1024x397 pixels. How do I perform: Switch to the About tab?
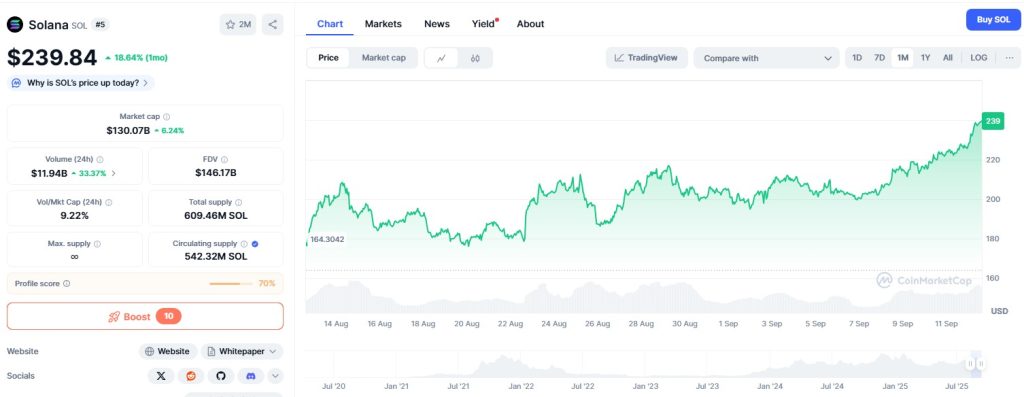(530, 24)
